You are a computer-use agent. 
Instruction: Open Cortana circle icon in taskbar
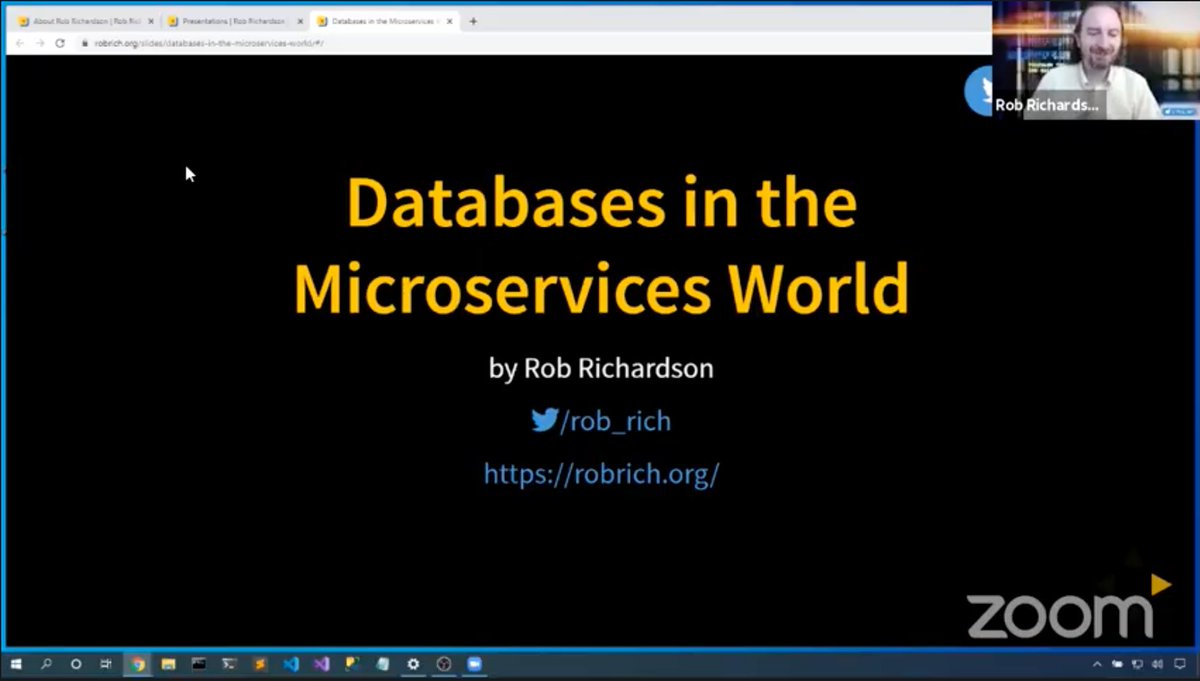pyautogui.click(x=76, y=664)
